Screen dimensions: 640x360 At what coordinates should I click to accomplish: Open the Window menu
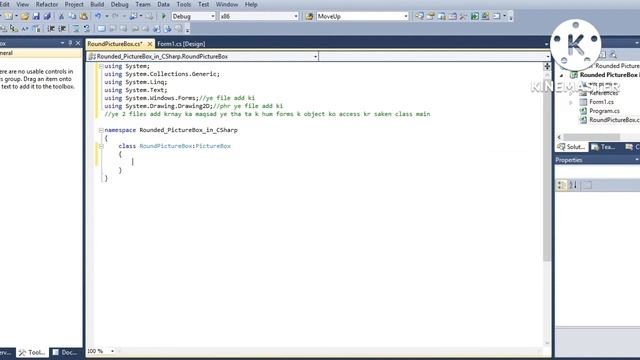[x=227, y=4]
